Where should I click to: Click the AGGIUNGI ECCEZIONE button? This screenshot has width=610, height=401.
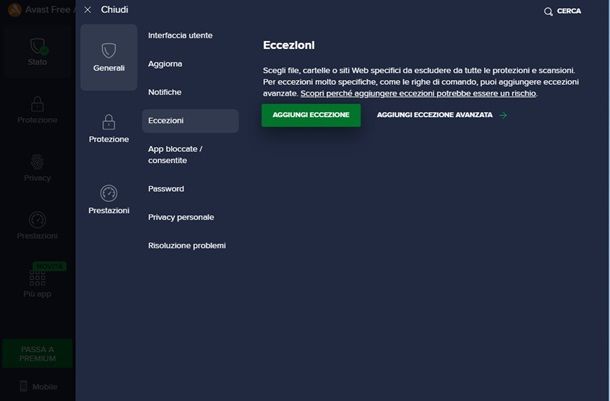click(311, 115)
